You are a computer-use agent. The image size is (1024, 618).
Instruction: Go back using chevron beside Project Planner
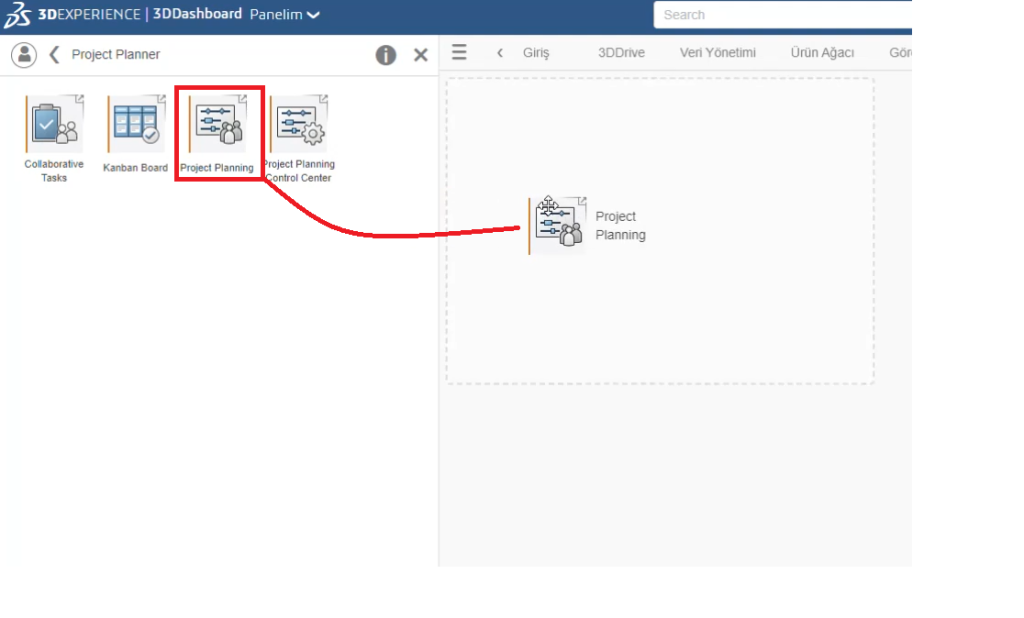click(54, 55)
